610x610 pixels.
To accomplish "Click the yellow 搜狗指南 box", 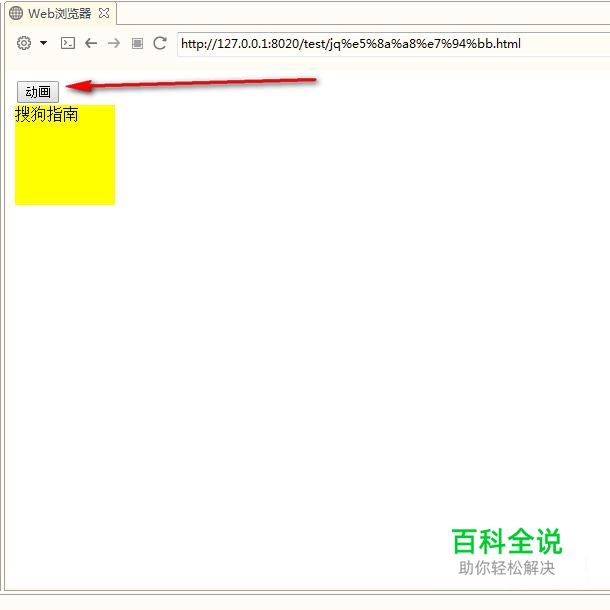I will (65, 154).
